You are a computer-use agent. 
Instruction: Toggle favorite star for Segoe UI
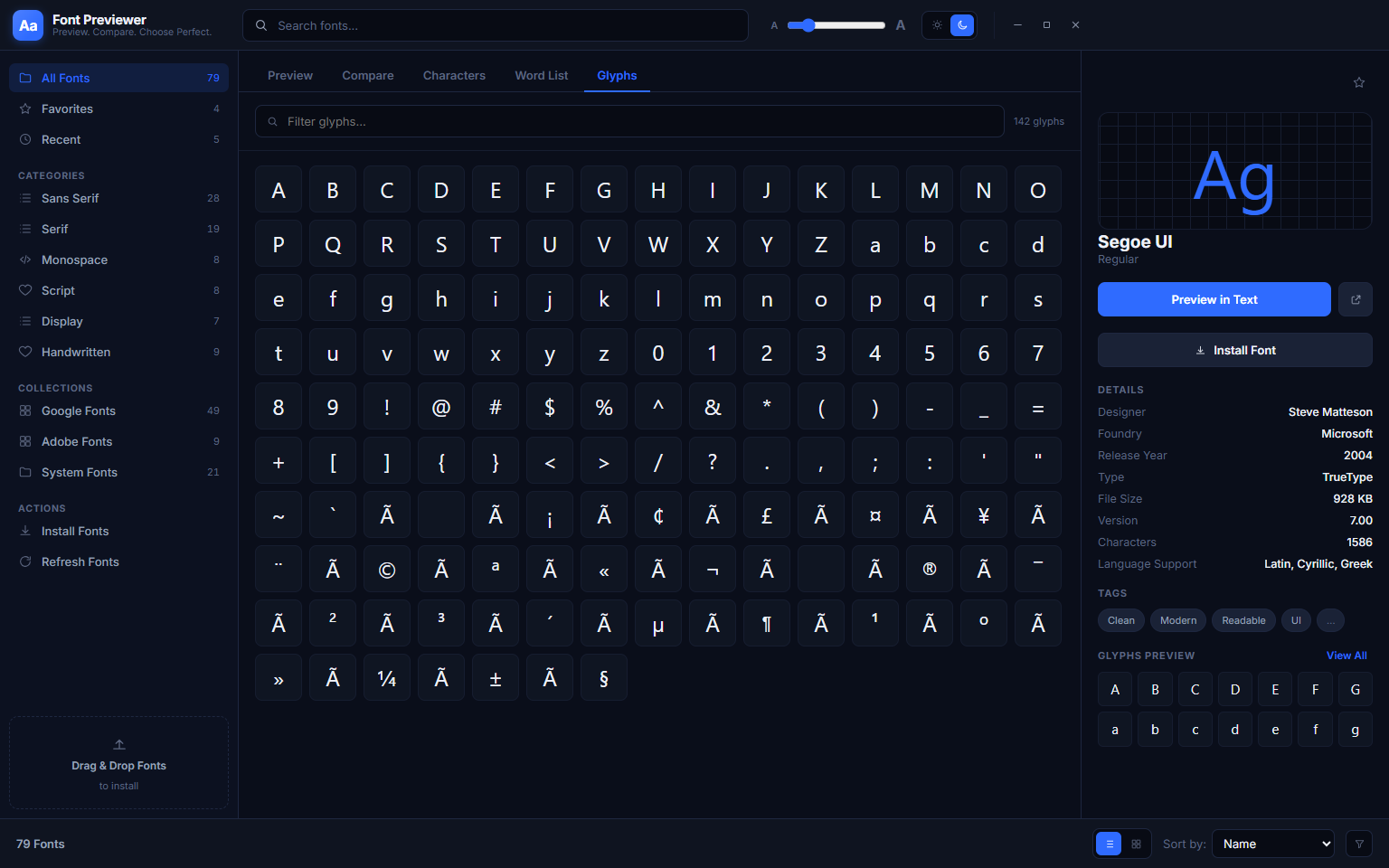pyautogui.click(x=1359, y=82)
